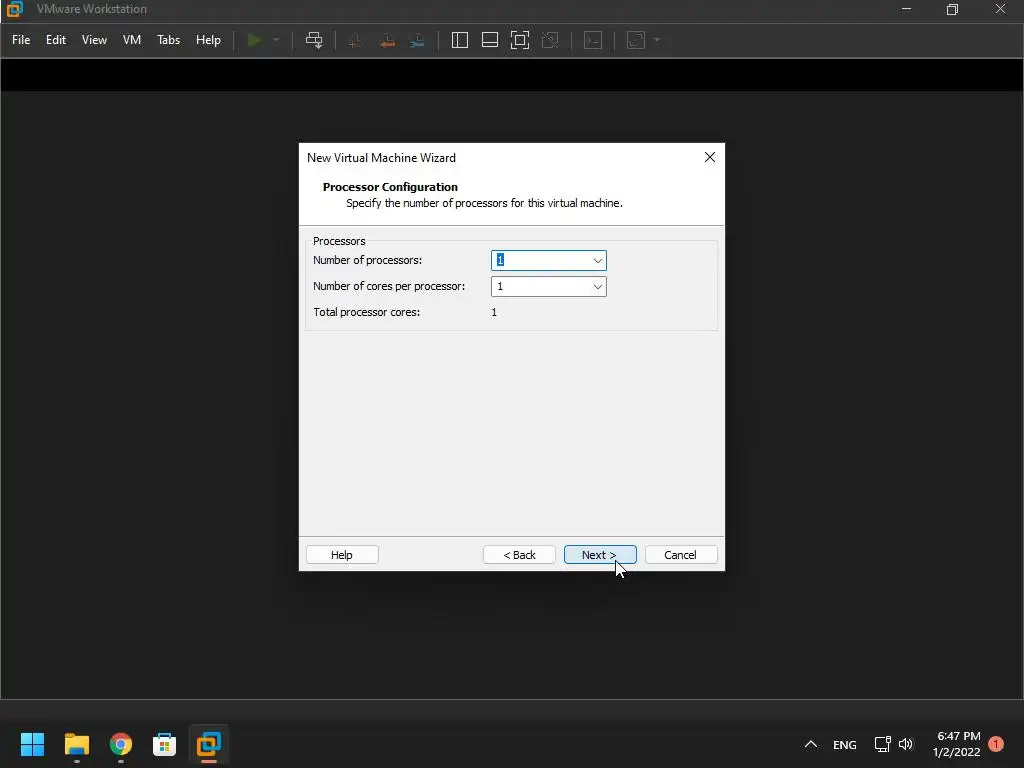Click the ENG language indicator
Viewport: 1024px width, 768px height.
tap(844, 744)
